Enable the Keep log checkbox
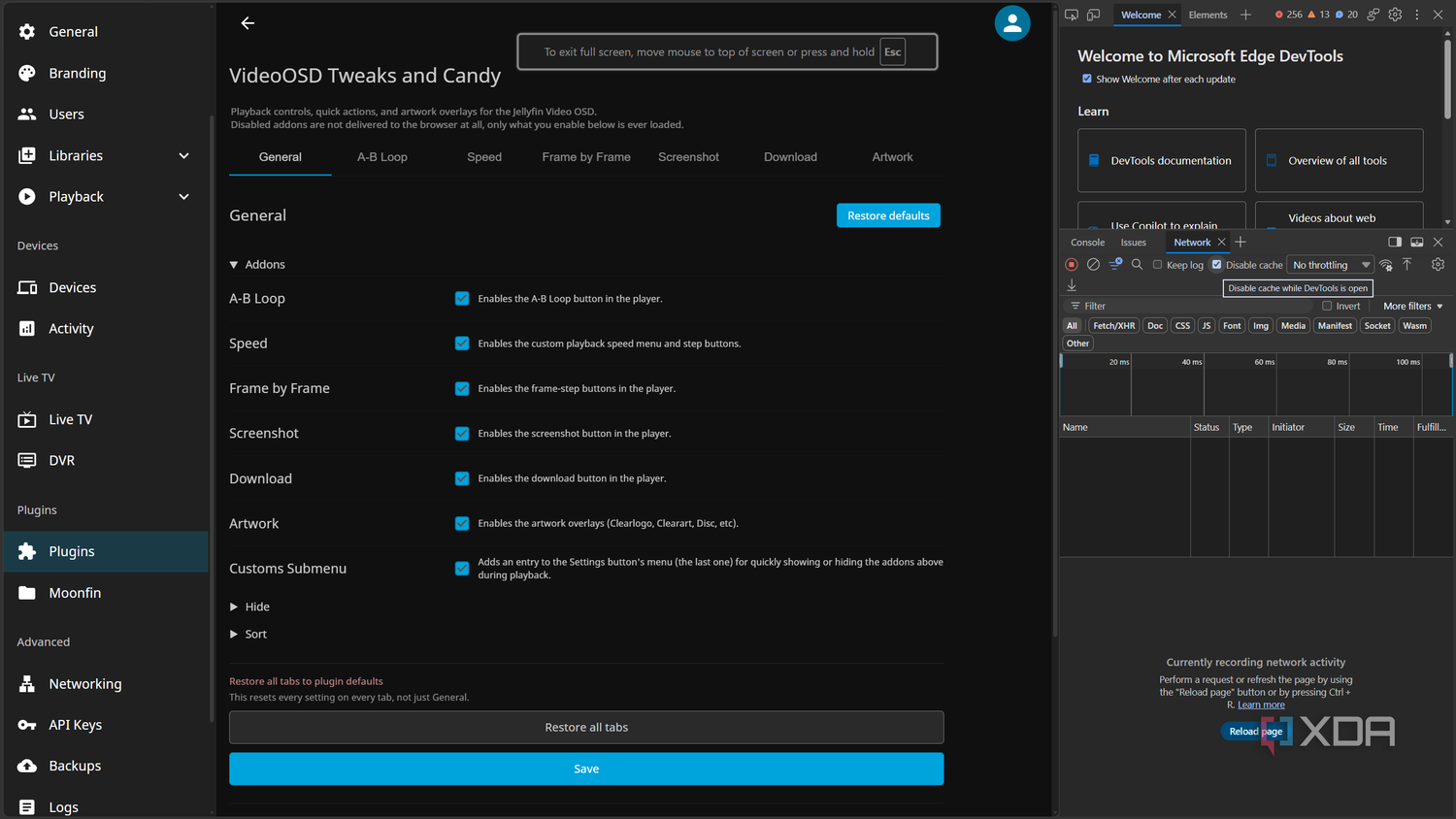The image size is (1456, 819). point(1157,265)
